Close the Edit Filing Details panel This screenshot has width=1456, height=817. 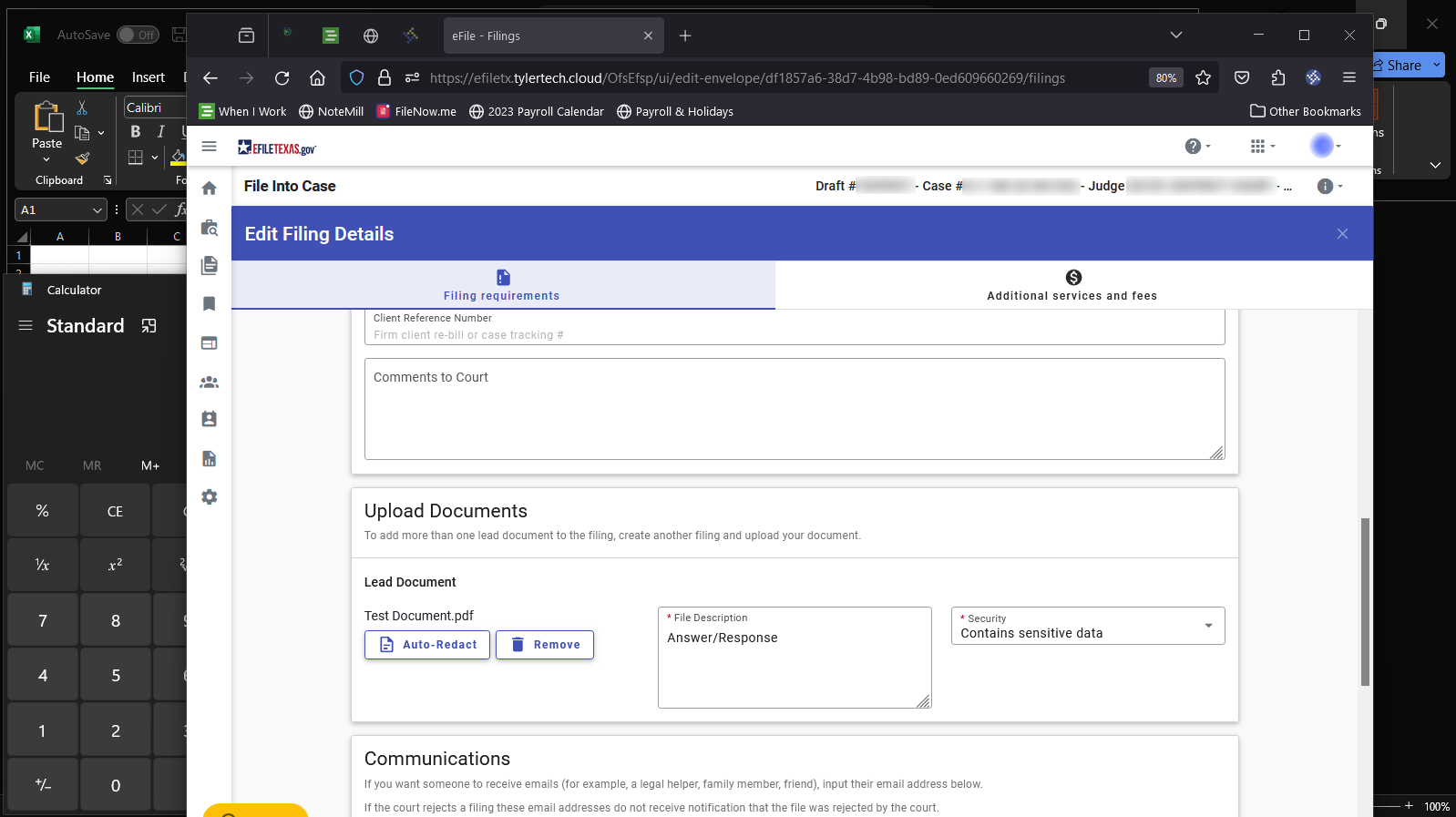(1342, 234)
